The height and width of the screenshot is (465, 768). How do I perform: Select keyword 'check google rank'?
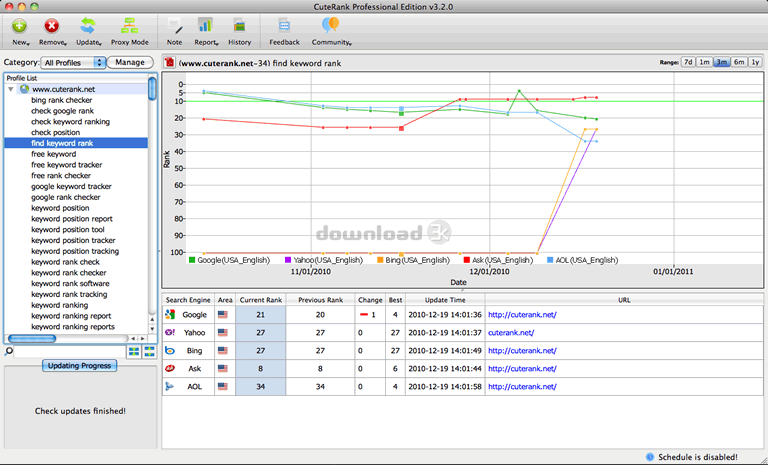click(62, 111)
